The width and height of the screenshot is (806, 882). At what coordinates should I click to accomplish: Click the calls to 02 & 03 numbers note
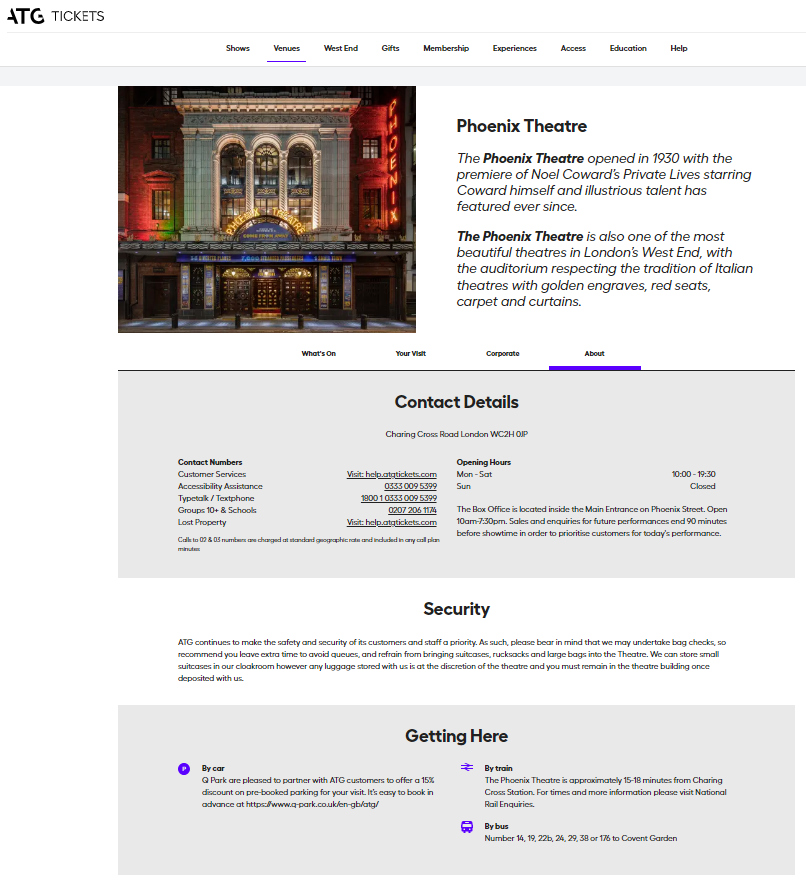(309, 544)
